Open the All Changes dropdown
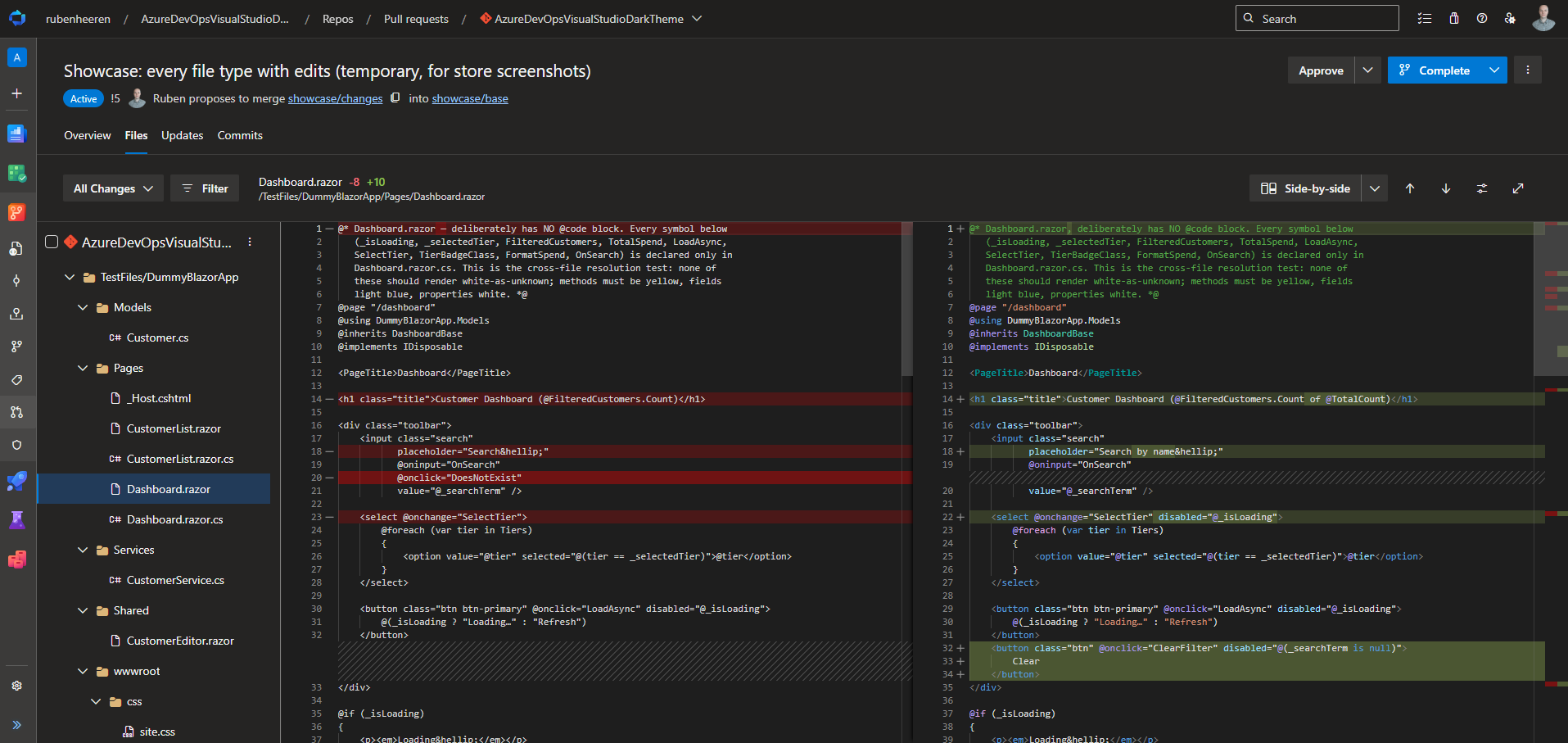 pyautogui.click(x=113, y=188)
